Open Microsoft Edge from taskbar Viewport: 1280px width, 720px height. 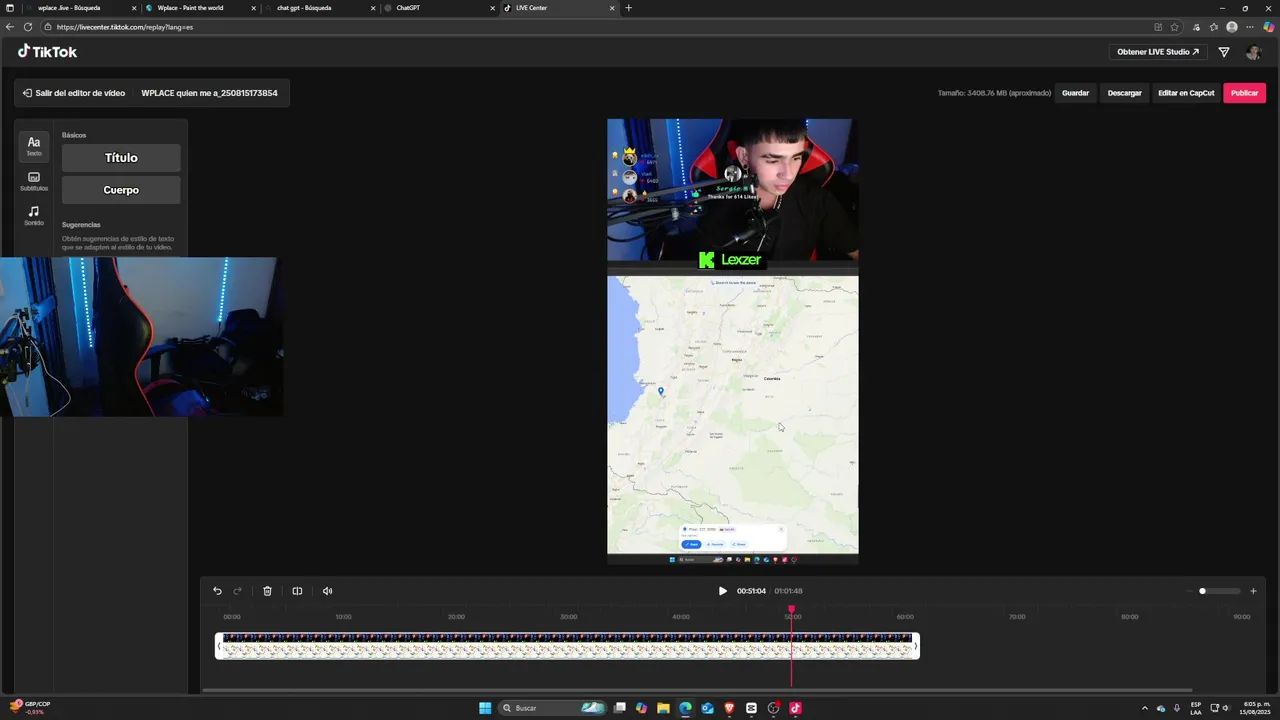tap(685, 708)
